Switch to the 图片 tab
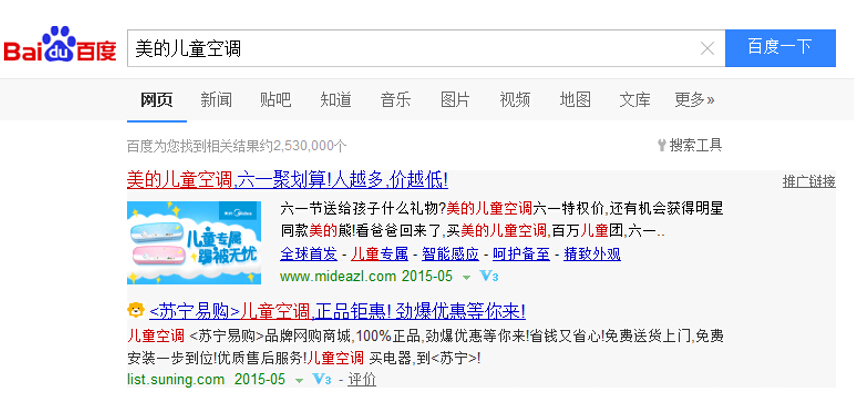The height and width of the screenshot is (416, 863). click(455, 100)
